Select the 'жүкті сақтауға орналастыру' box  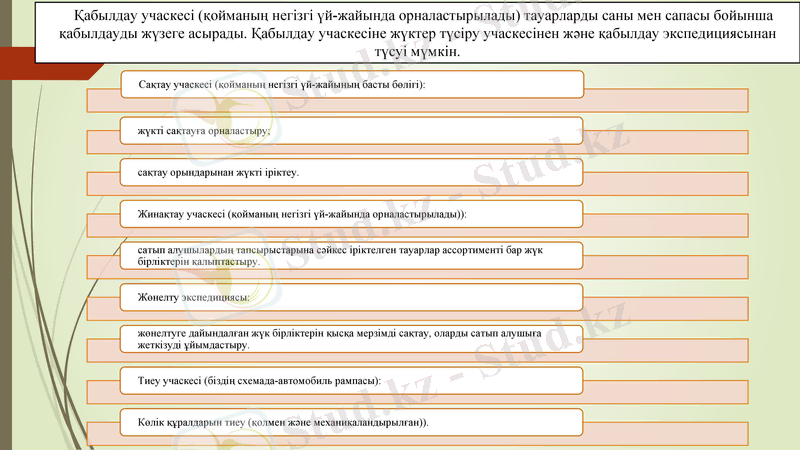[351, 131]
